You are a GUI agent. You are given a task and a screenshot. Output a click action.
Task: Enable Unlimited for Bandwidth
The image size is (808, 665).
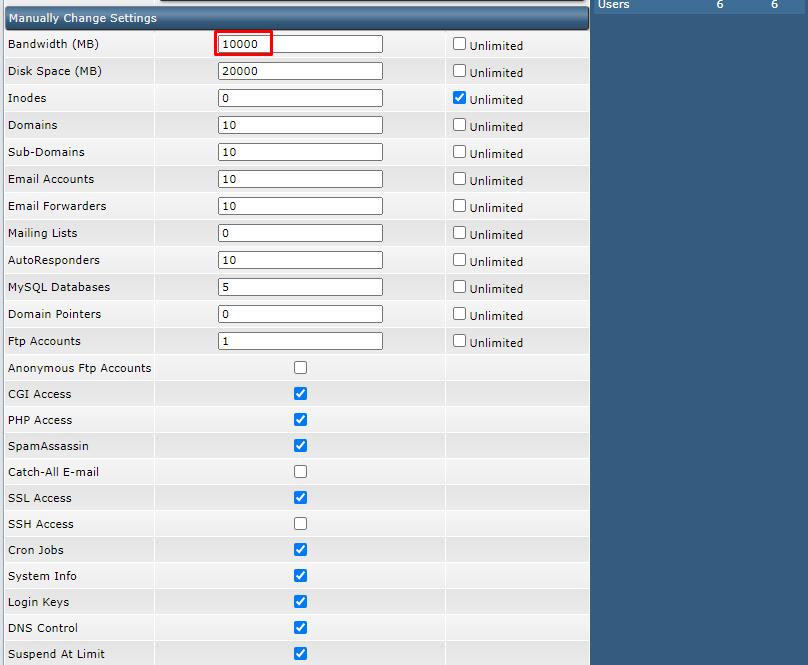pos(460,44)
